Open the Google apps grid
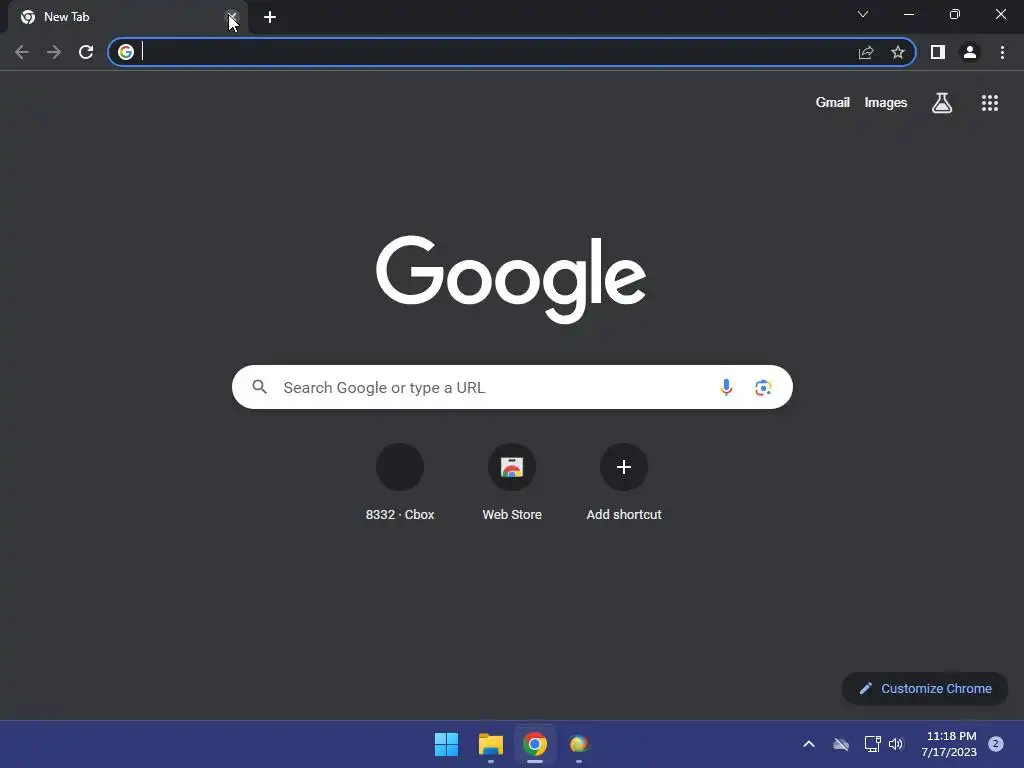This screenshot has width=1024, height=768. [990, 103]
